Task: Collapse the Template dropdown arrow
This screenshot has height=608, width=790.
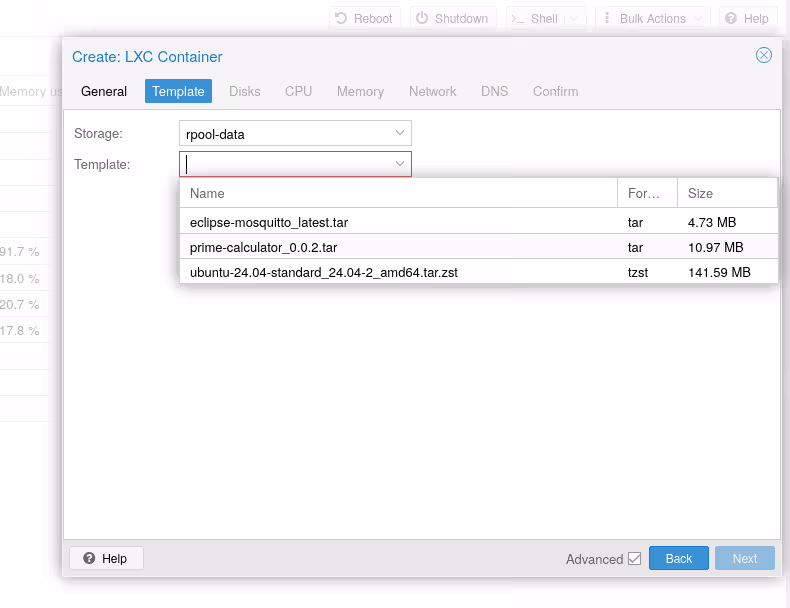Action: [399, 164]
